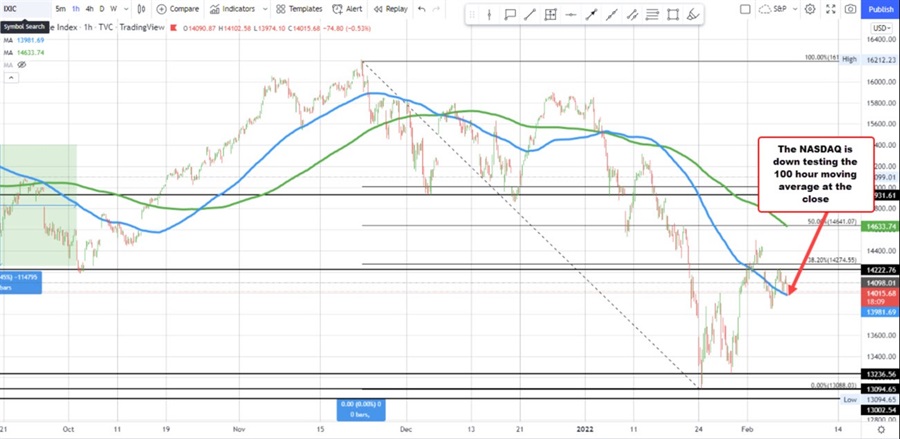Click the Compare symbol button
The image size is (900, 439).
pyautogui.click(x=178, y=9)
